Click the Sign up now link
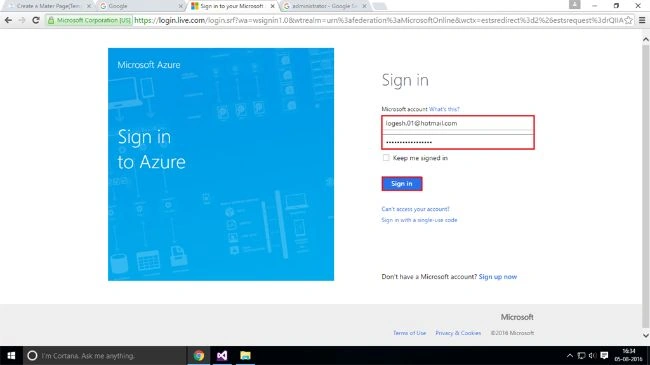 [x=498, y=277]
